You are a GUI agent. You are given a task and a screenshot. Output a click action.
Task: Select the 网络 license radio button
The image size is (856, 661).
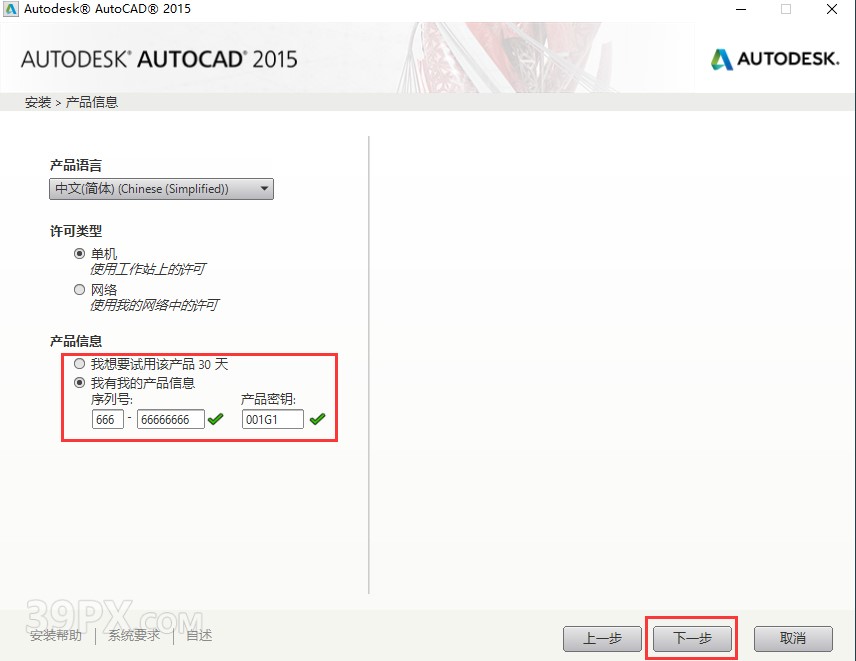(x=79, y=289)
